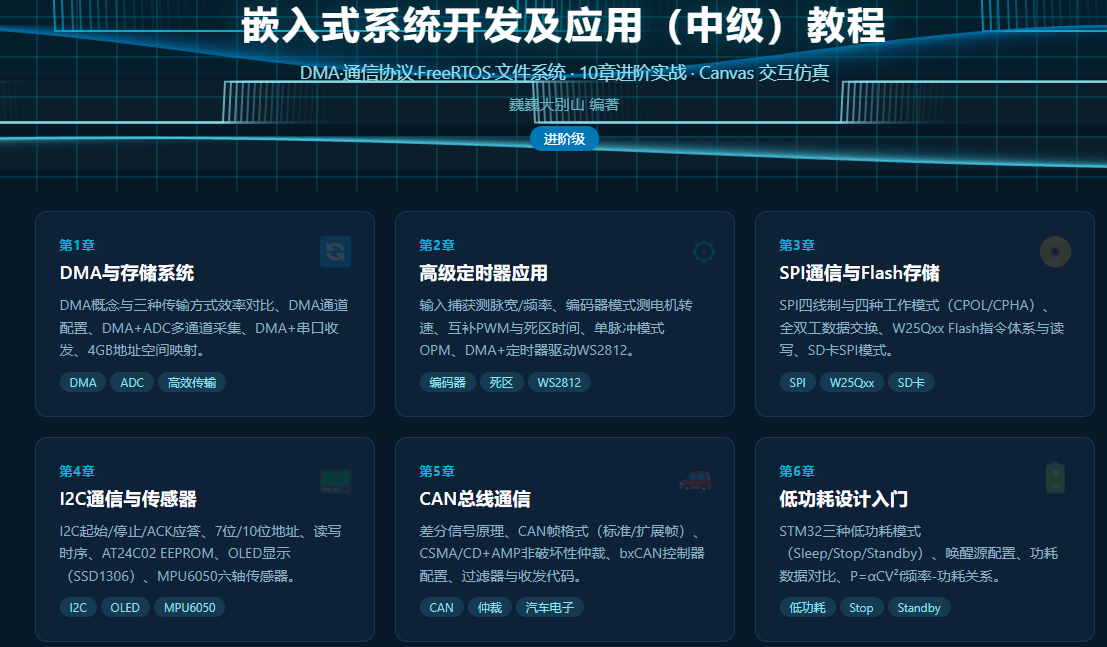Click the main title 嵌入式系统开发及应用（中级）教程
Viewport: 1107px width, 647px height.
[563, 25]
